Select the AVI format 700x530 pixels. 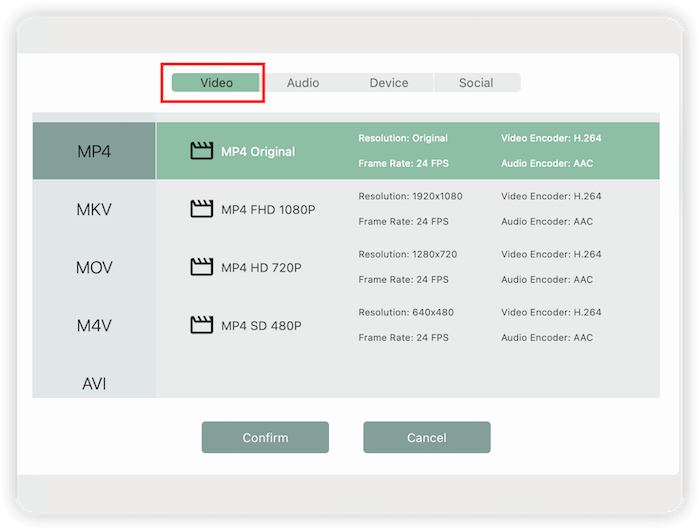(94, 383)
